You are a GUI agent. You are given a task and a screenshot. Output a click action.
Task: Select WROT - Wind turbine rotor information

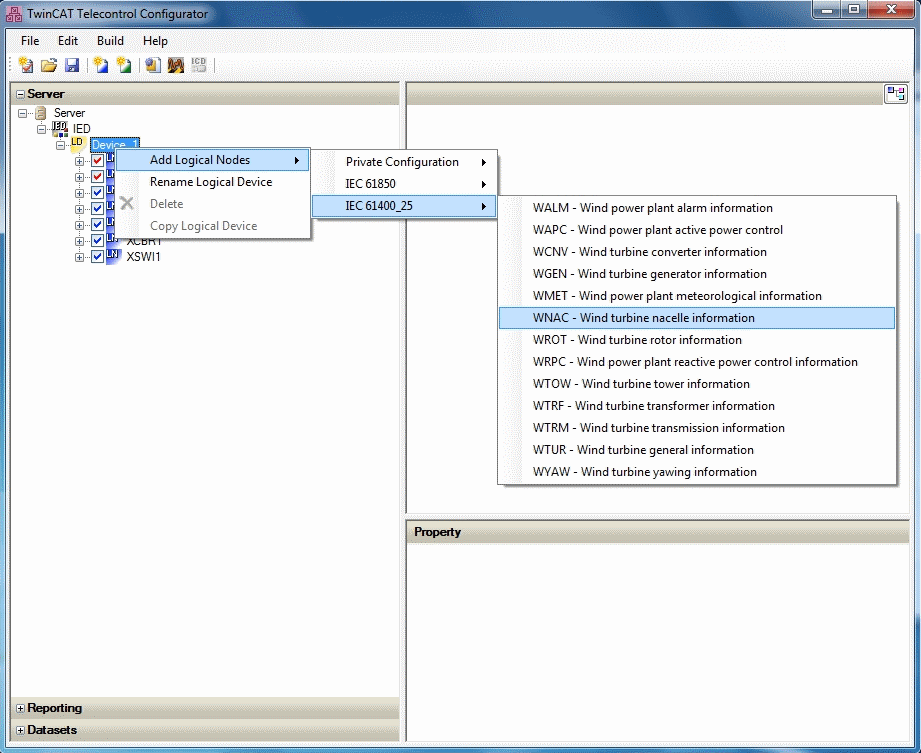tap(697, 340)
